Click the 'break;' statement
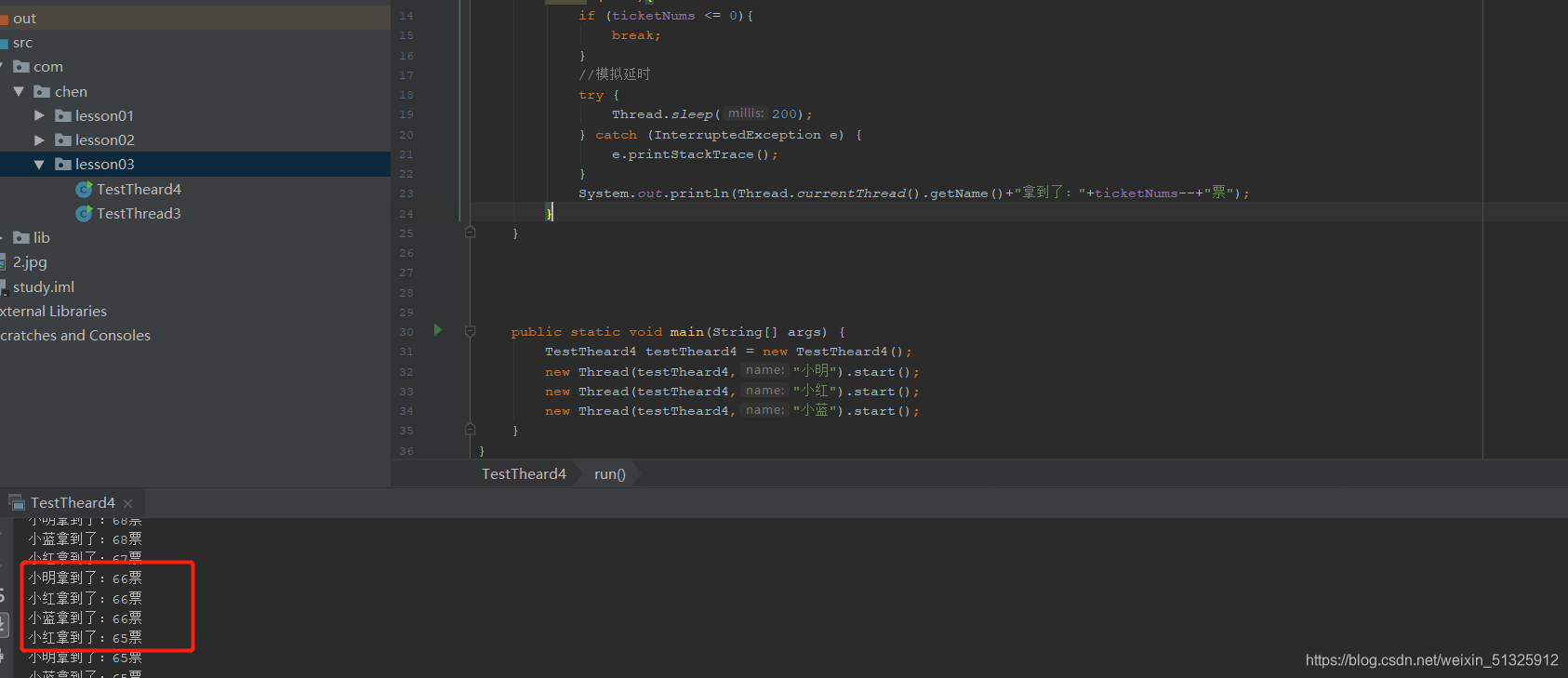 tap(636, 35)
